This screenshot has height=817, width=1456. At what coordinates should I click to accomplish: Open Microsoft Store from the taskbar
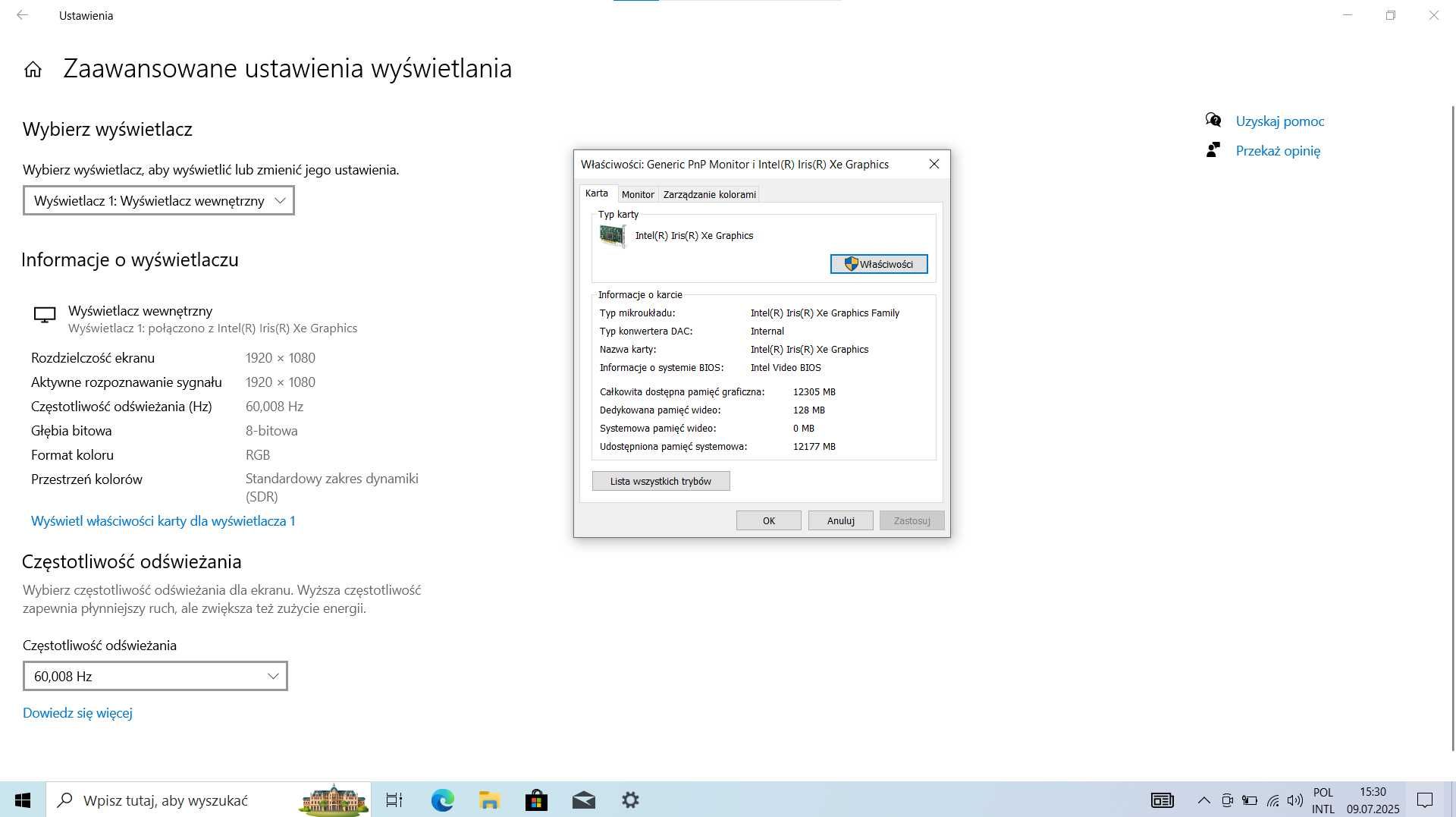[536, 800]
